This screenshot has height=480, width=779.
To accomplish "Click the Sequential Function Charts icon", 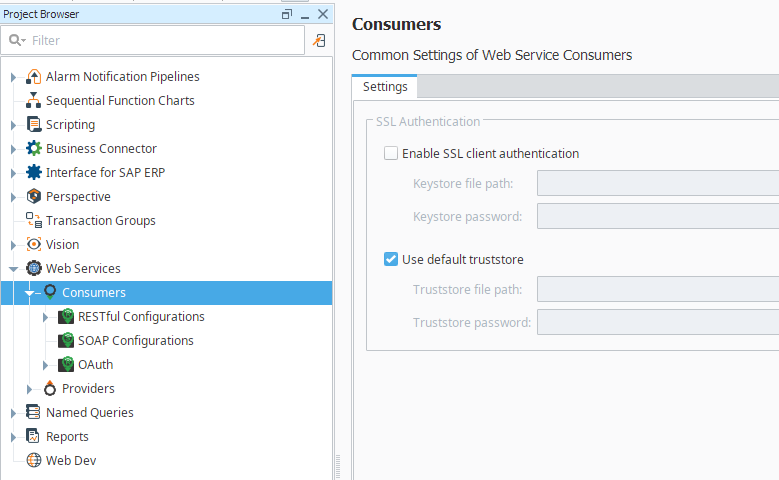I will 34,101.
